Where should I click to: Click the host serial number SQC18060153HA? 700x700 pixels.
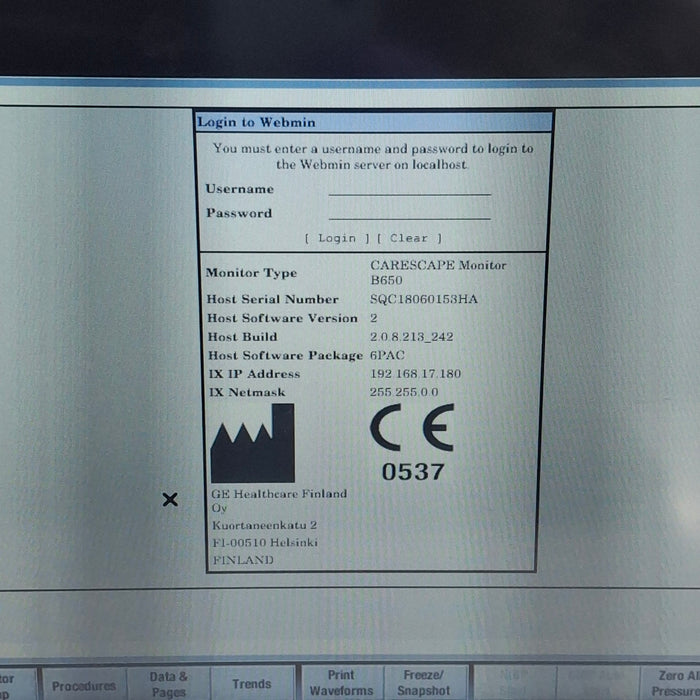(x=424, y=299)
